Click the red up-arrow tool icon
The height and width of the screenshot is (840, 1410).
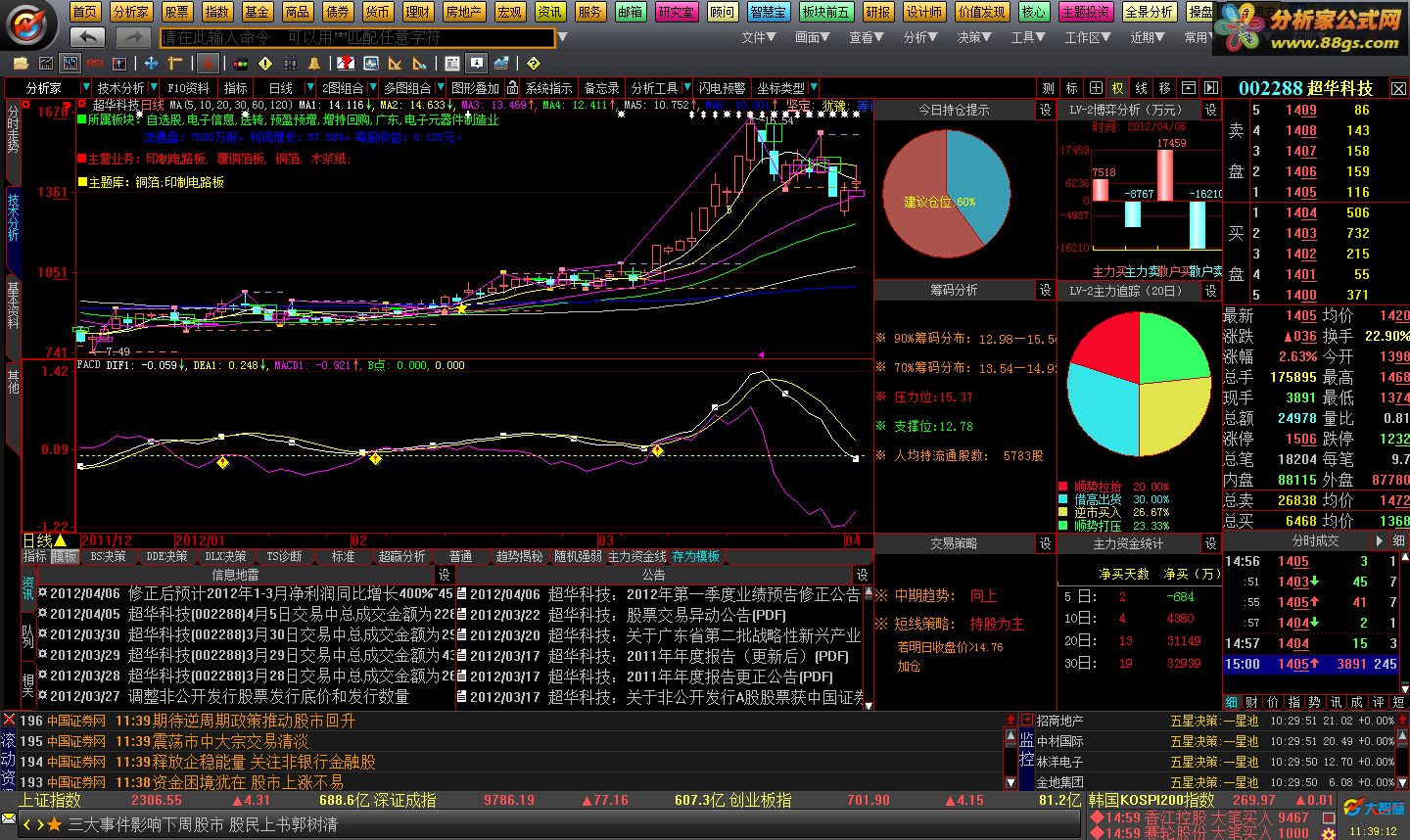coord(208,63)
